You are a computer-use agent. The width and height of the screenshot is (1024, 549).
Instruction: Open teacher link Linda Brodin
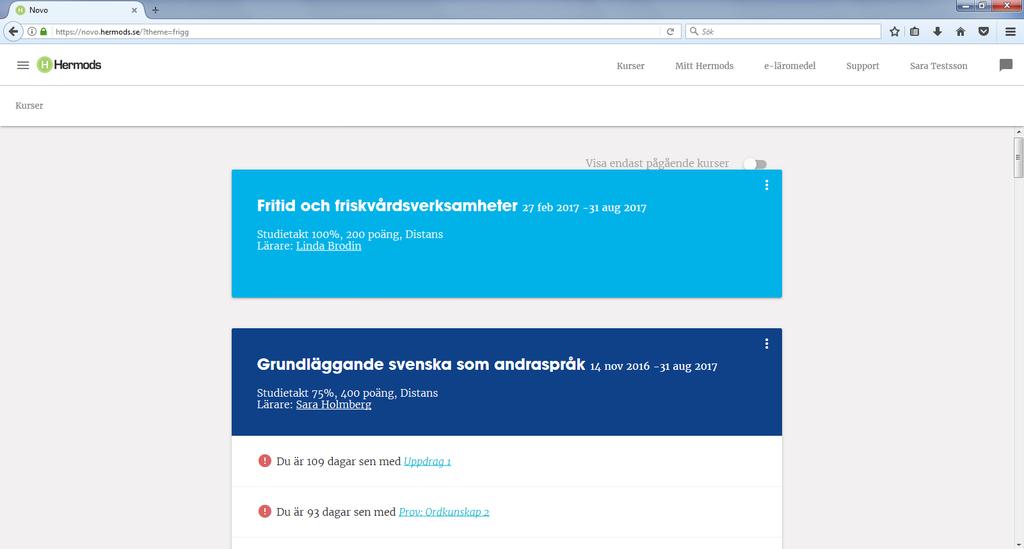[x=328, y=246]
